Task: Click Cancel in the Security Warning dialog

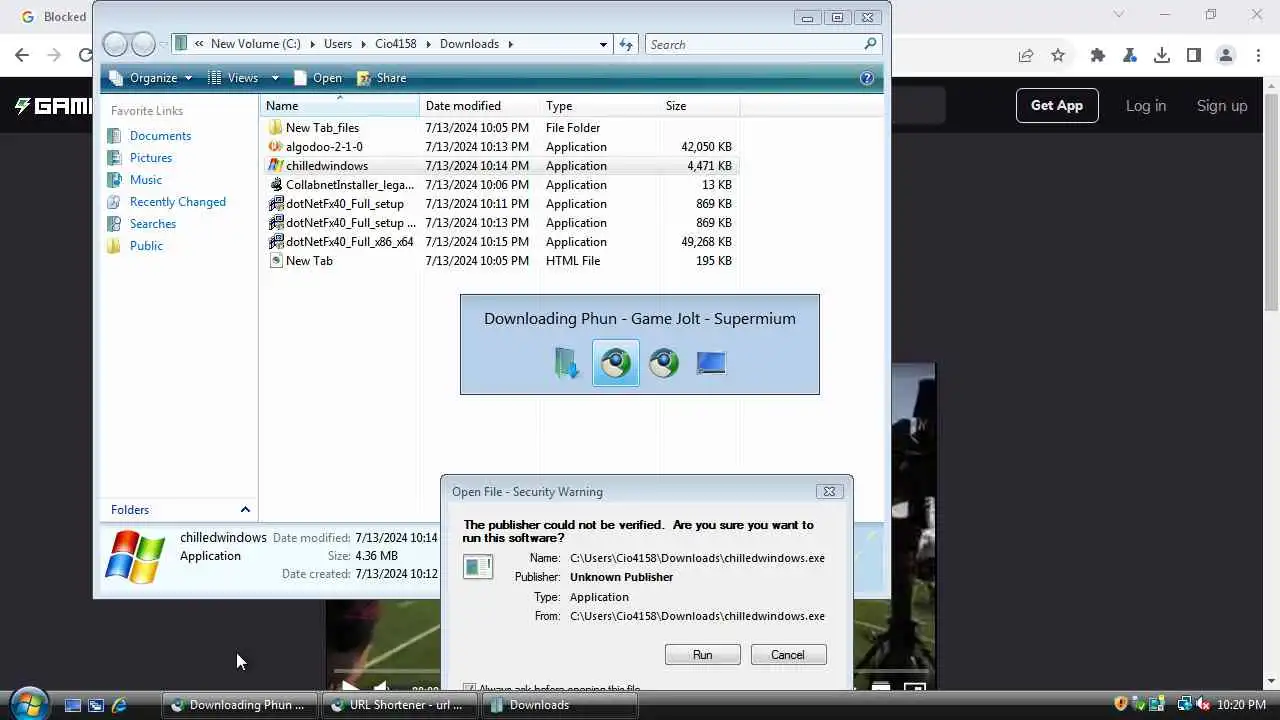Action: point(788,655)
